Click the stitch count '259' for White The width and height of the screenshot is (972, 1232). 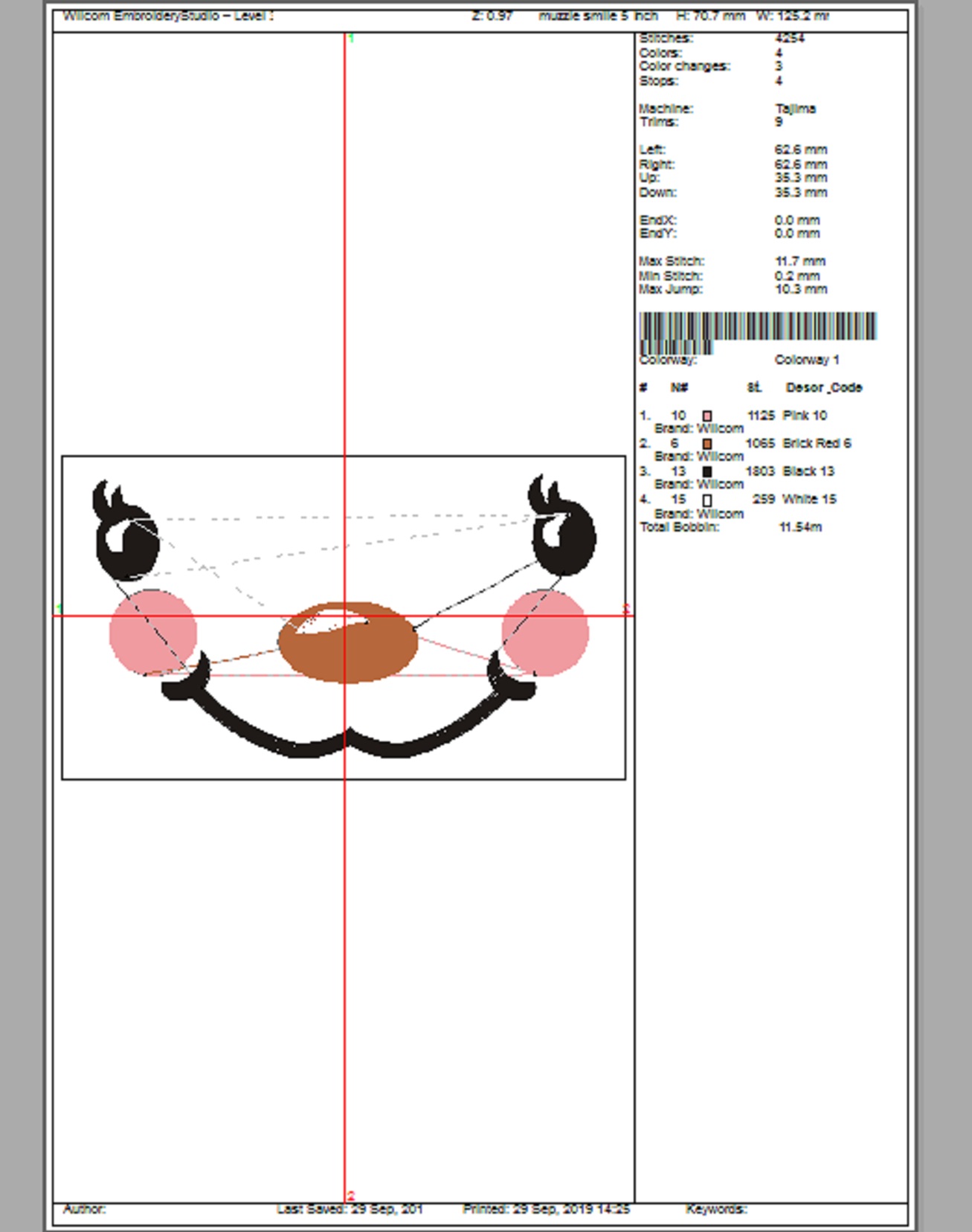point(764,499)
